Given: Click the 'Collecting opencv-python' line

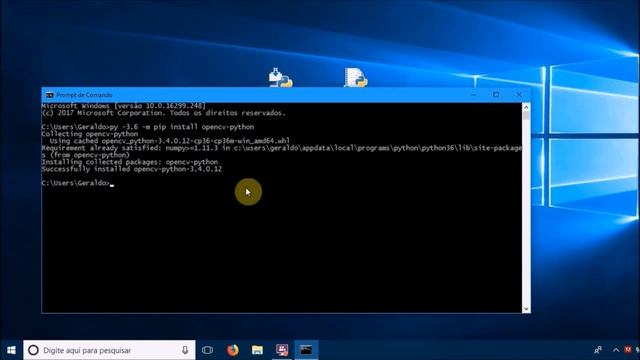Looking at the screenshot, I should (x=90, y=134).
